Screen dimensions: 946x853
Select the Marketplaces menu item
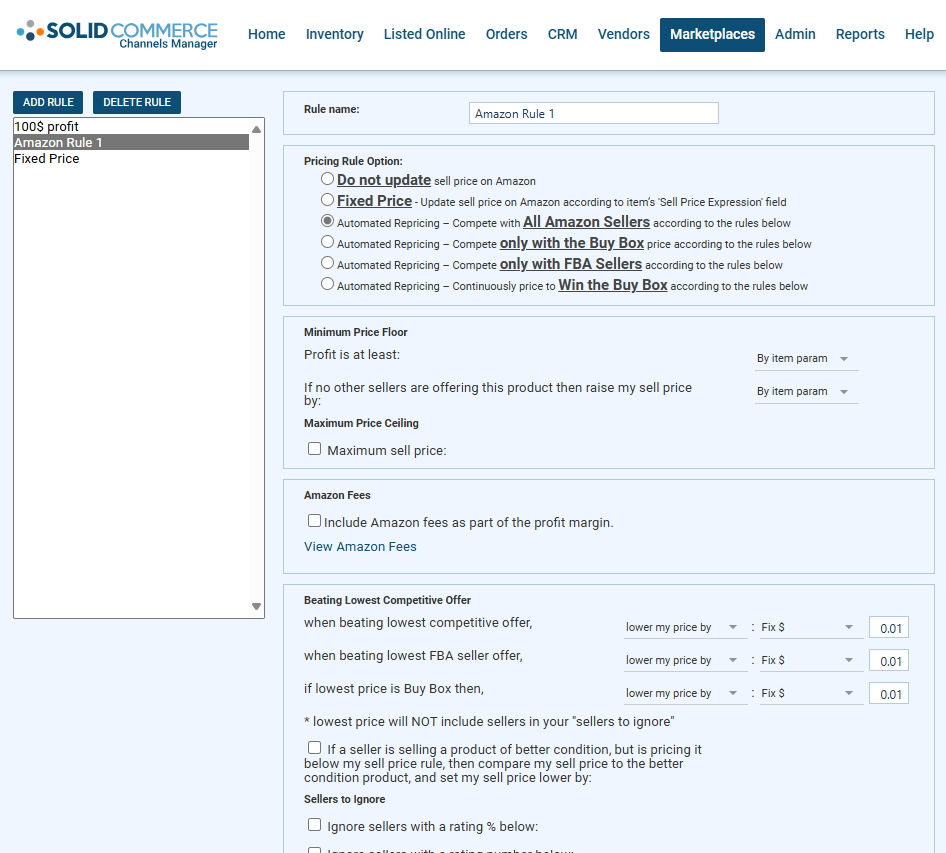pos(713,34)
